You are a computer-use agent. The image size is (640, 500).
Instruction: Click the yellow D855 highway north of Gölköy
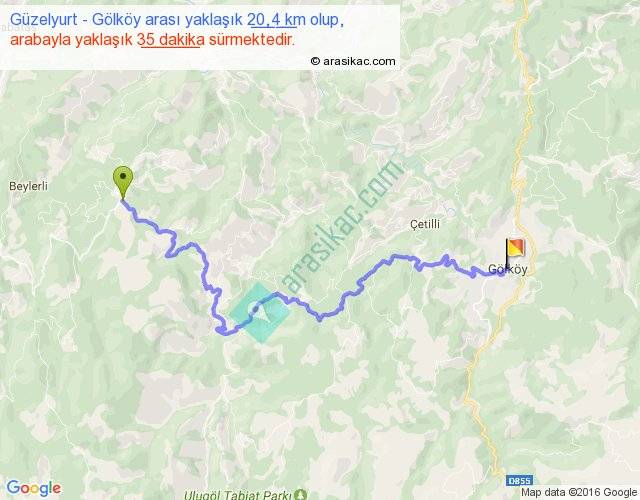tap(522, 122)
